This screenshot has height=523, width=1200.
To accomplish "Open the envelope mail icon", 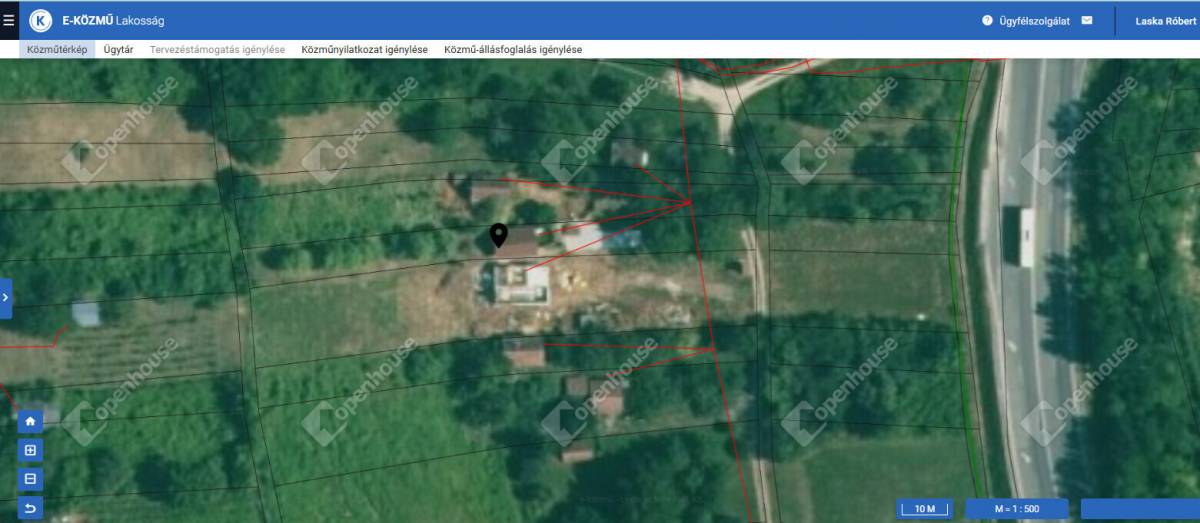I will [x=1087, y=20].
